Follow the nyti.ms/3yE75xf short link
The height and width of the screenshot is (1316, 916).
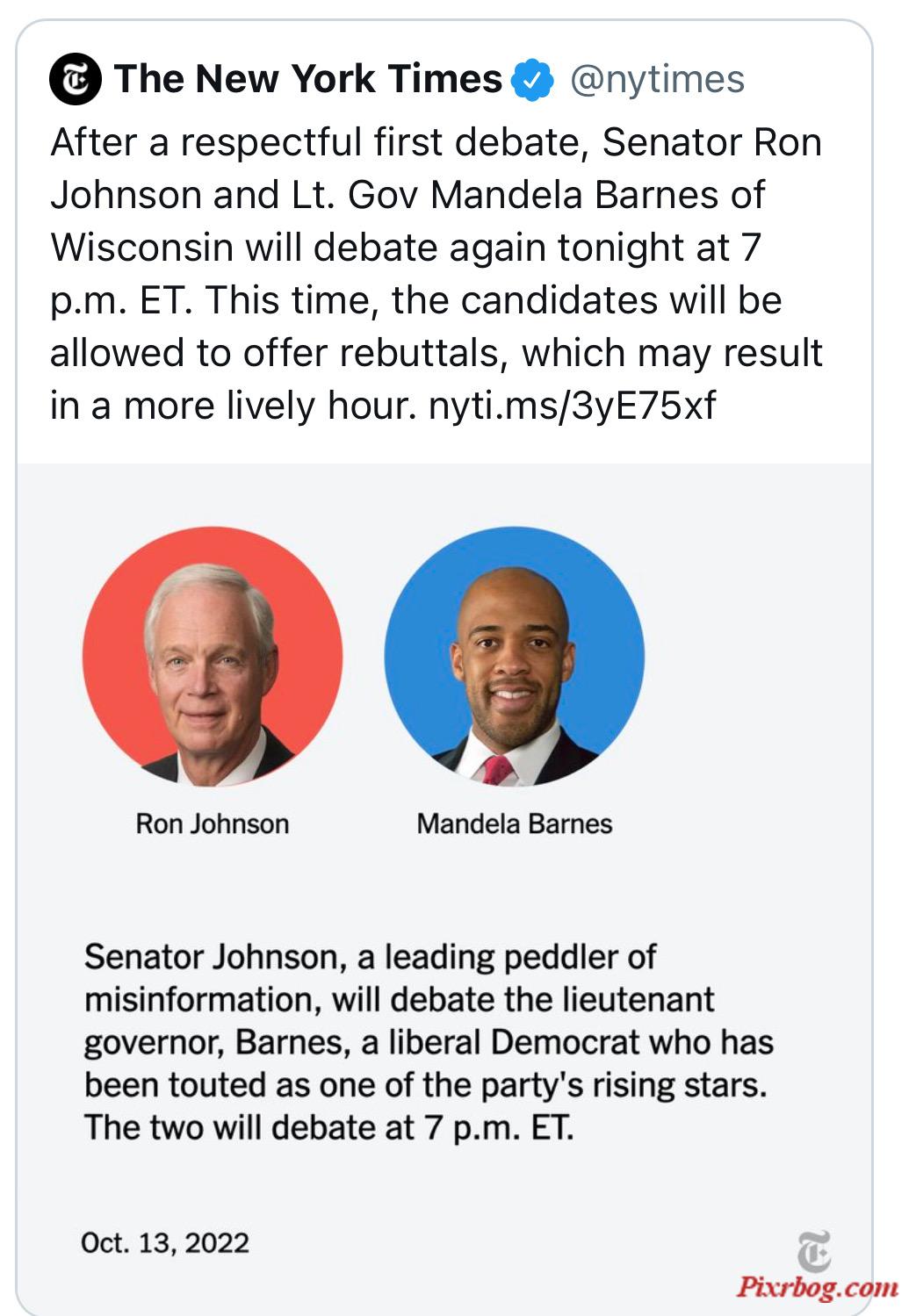[x=572, y=406]
